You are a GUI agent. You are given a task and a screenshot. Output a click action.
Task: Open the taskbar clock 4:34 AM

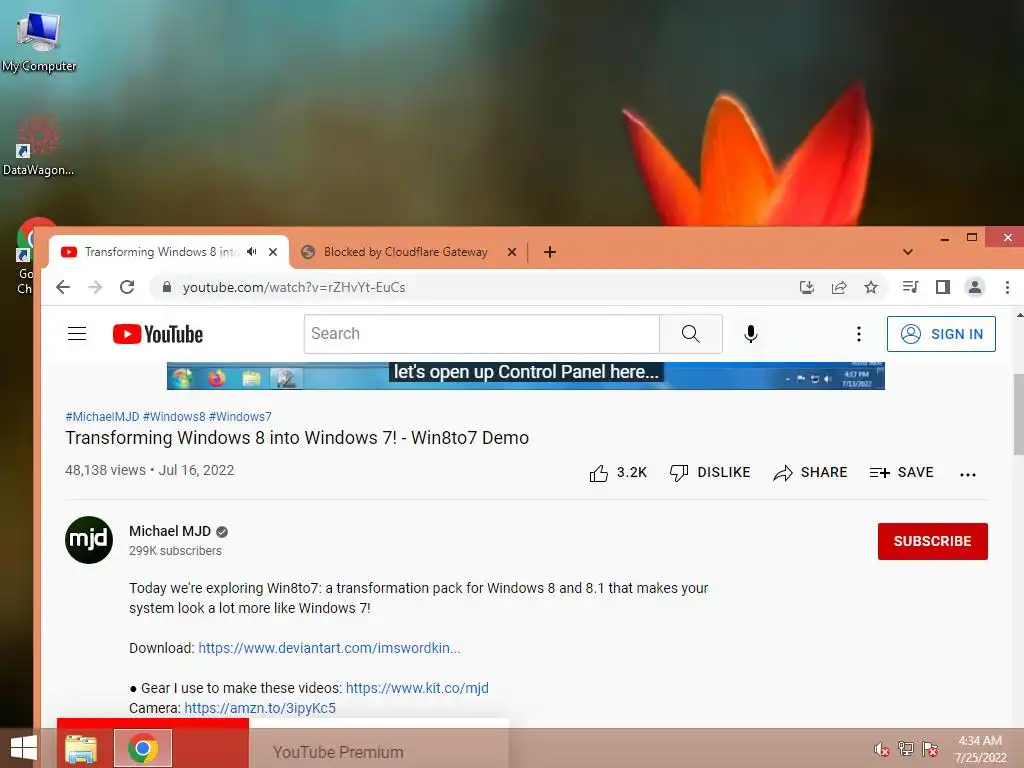[x=980, y=749]
